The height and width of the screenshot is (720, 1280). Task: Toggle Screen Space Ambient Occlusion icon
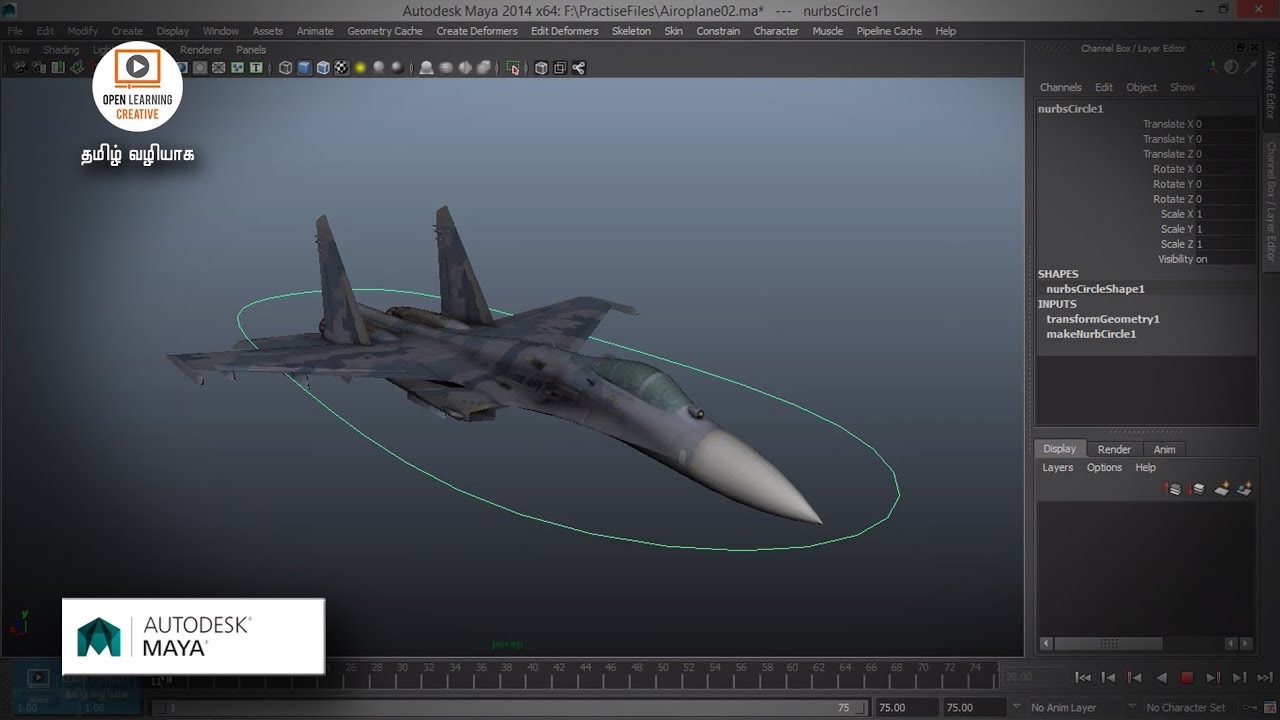coord(426,68)
